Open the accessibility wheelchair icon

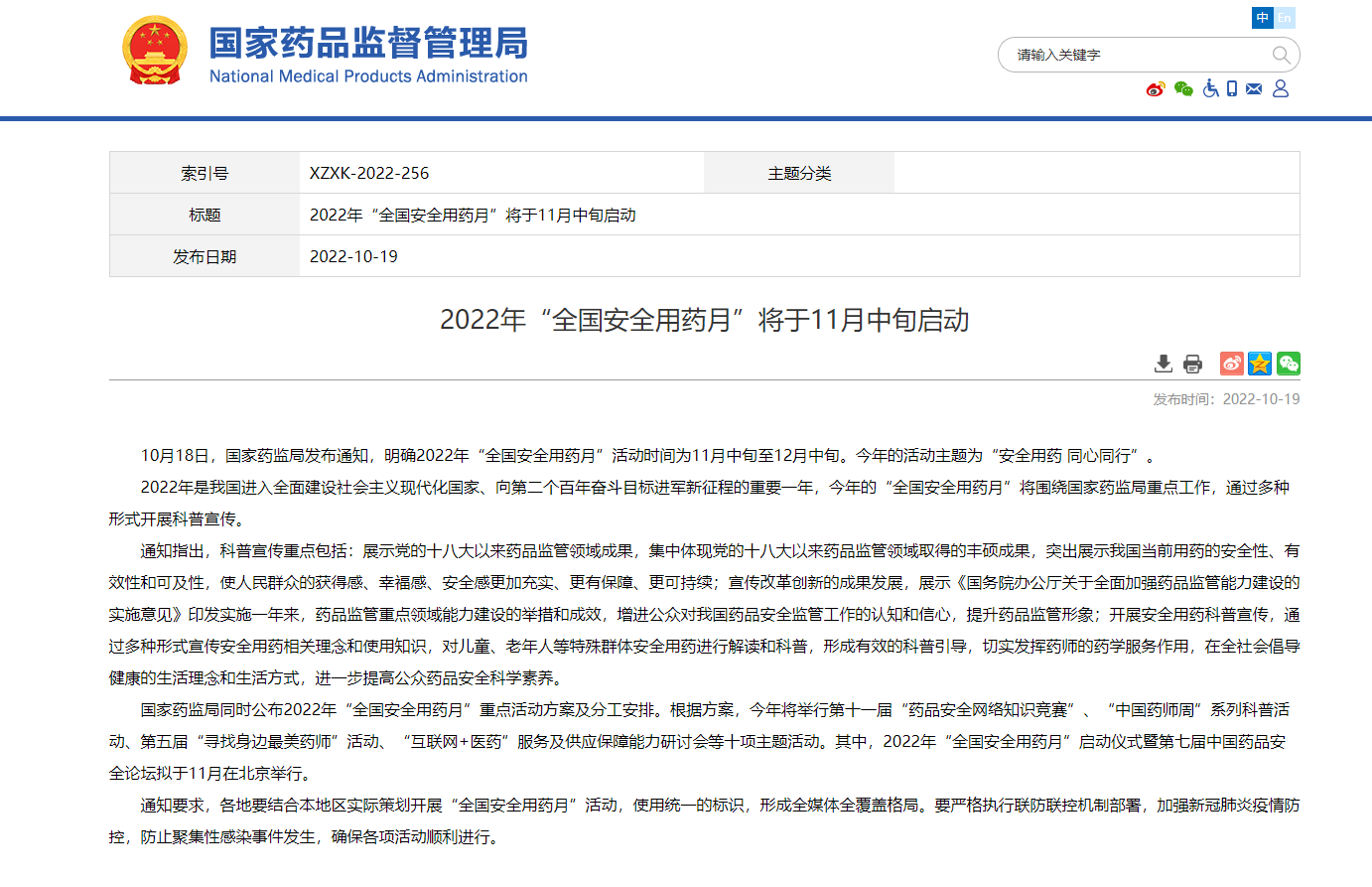click(x=1210, y=88)
